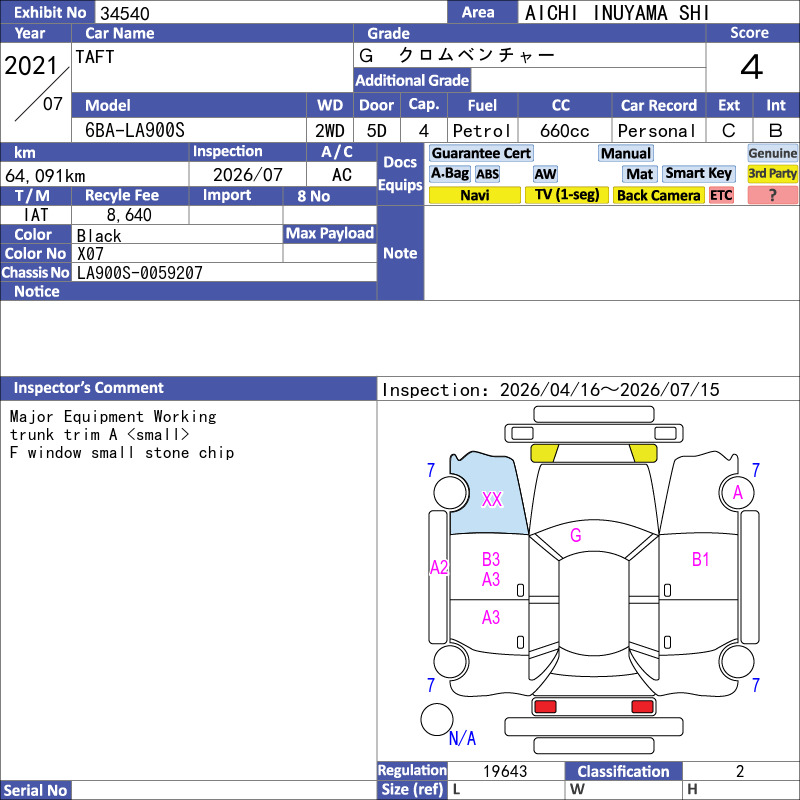The height and width of the screenshot is (800, 800).
Task: Click the XX mark on blue panel
Action: pyautogui.click(x=492, y=499)
